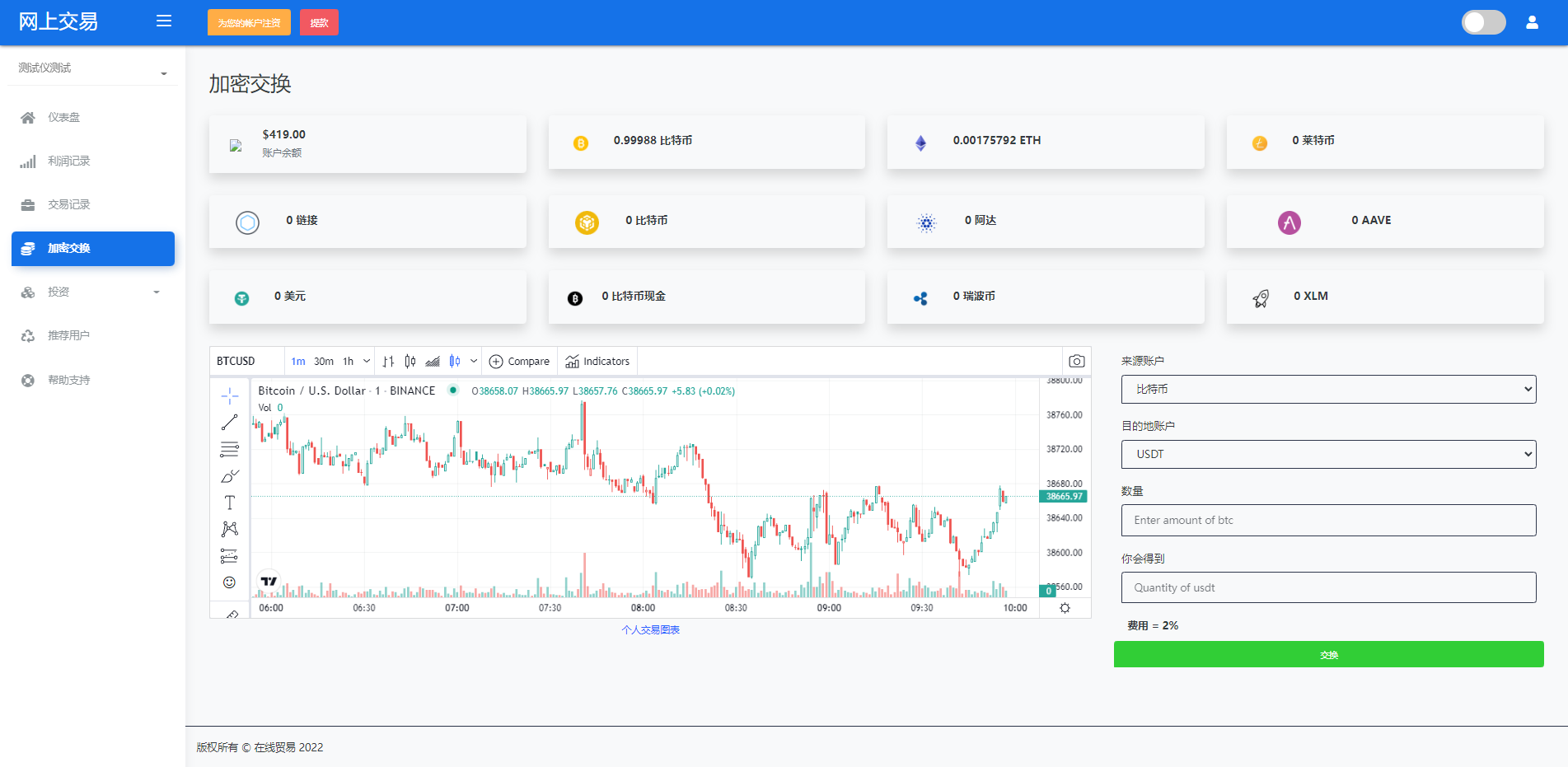Select the text annotation tool in chart

(x=229, y=503)
